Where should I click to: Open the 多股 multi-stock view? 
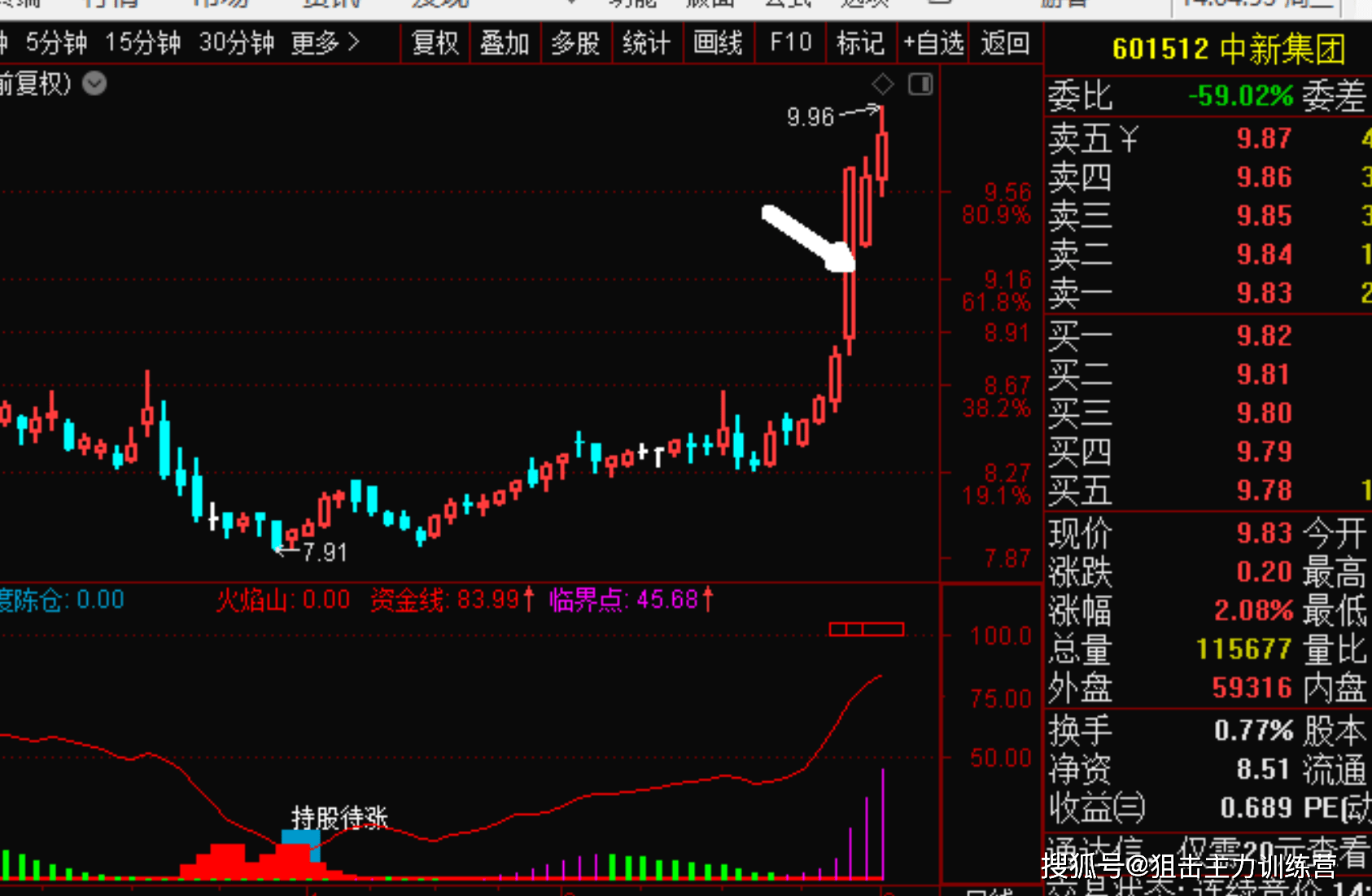[x=575, y=42]
